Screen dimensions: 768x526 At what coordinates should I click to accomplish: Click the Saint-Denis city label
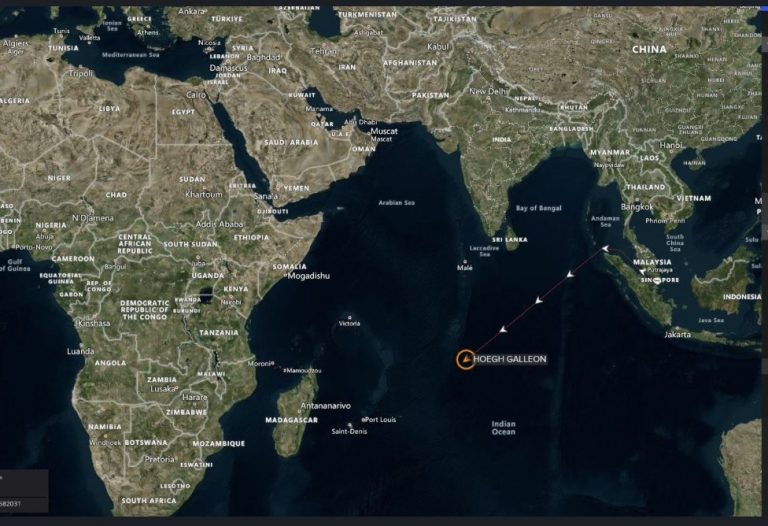click(x=349, y=431)
